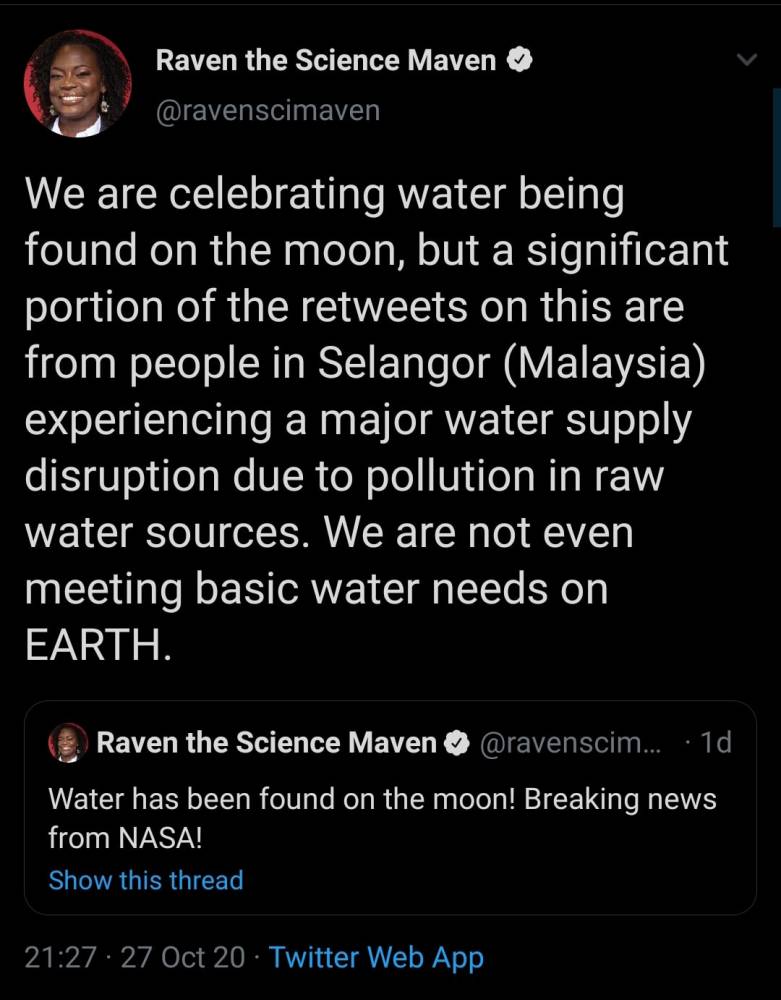Click the "27 Oct 20" date in the footer
The height and width of the screenshot is (1000, 781).
click(182, 957)
